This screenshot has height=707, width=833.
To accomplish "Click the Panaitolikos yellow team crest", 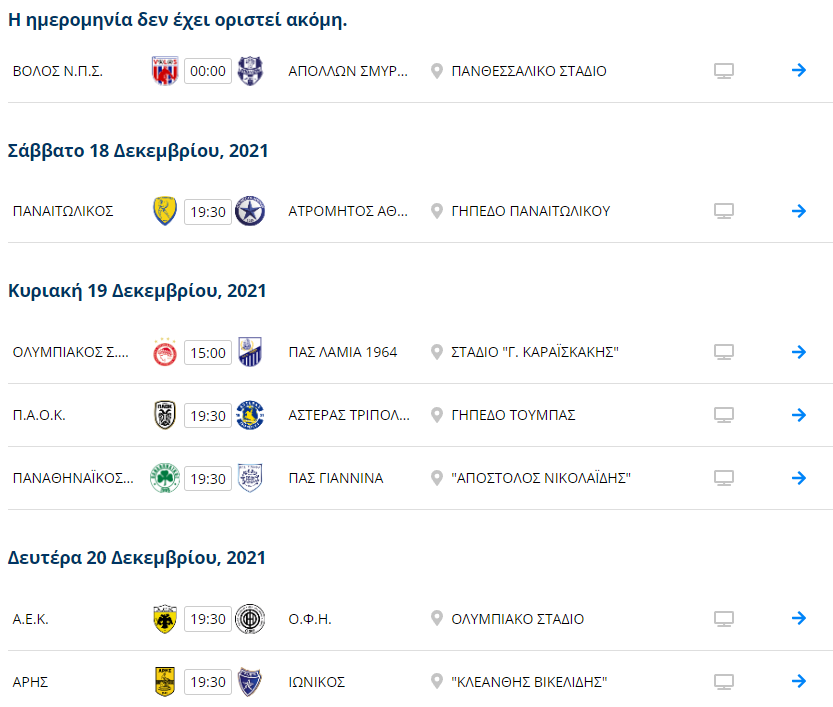I will point(165,211).
